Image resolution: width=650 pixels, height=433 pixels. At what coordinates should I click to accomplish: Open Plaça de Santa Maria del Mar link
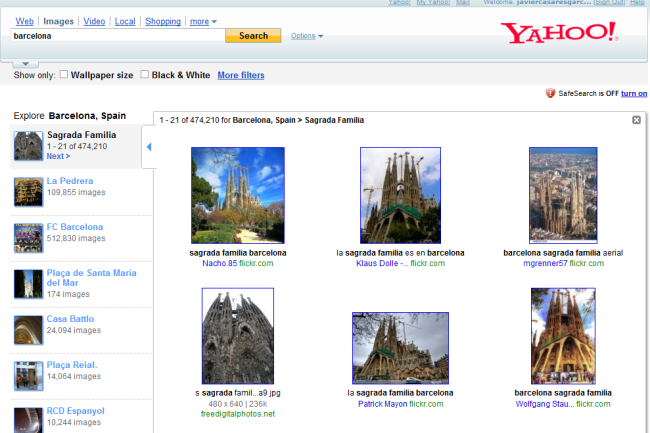(91, 278)
